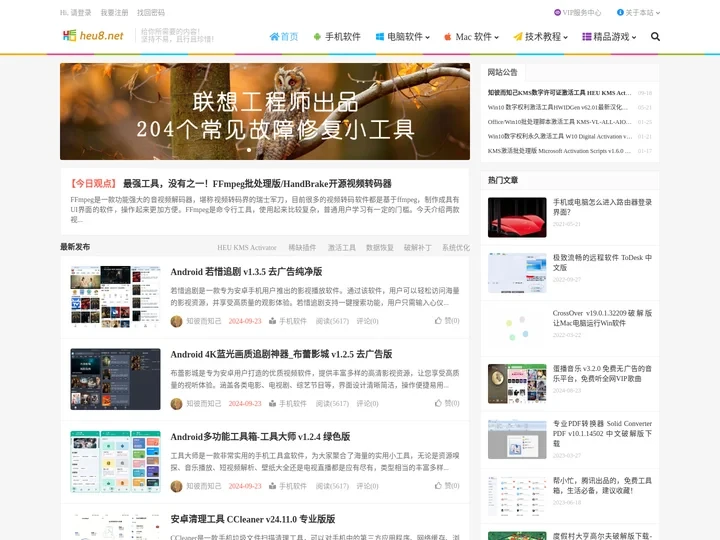
Task: Select the 破解补丁 tag
Action: pos(418,248)
